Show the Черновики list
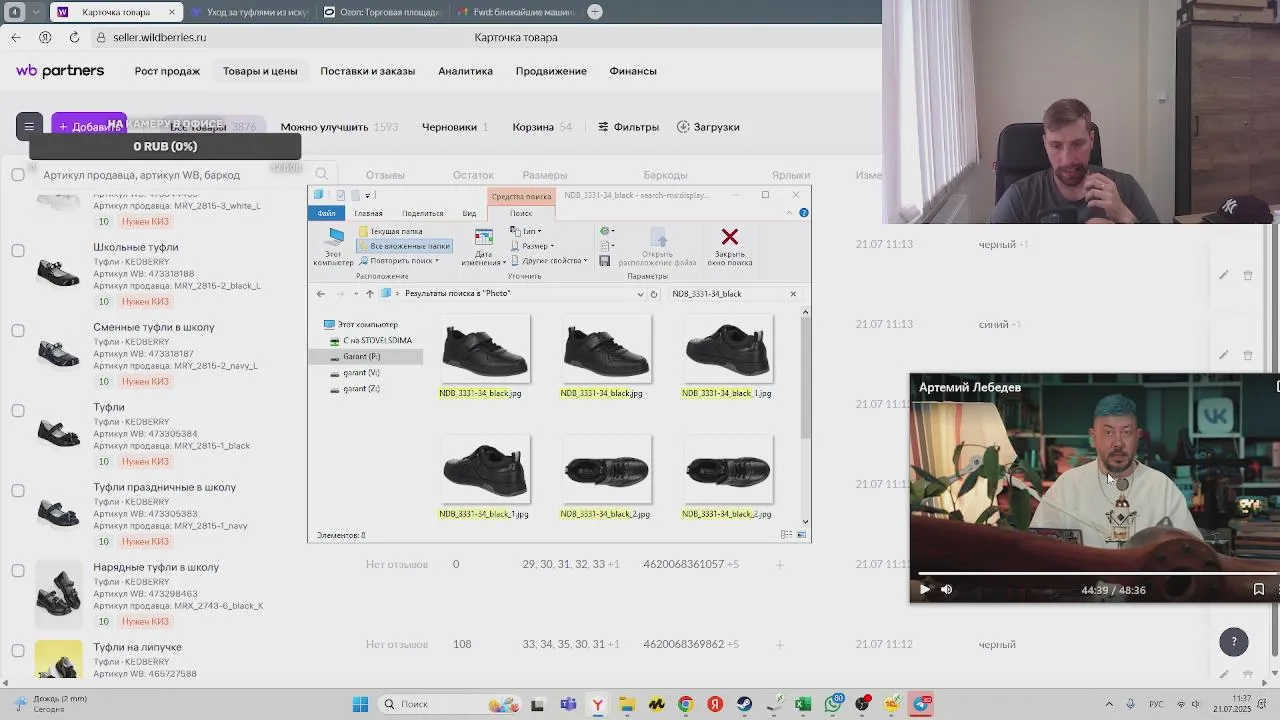Viewport: 1280px width, 720px height. point(454,127)
